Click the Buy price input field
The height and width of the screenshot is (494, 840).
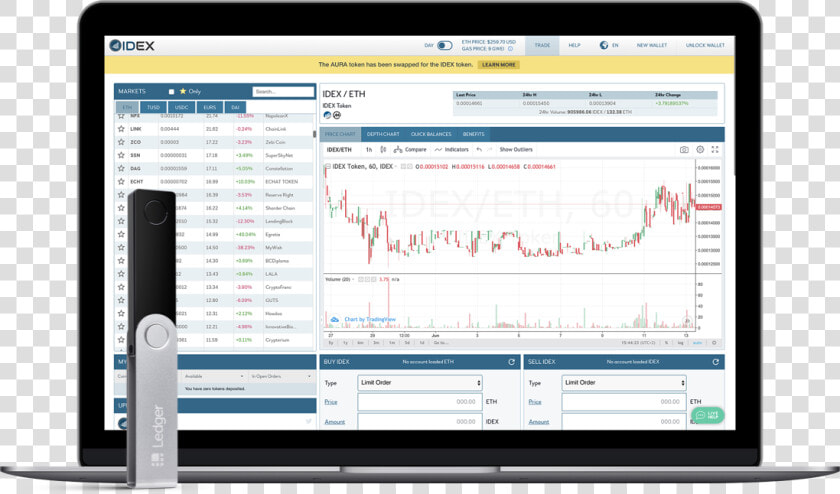click(x=420, y=402)
